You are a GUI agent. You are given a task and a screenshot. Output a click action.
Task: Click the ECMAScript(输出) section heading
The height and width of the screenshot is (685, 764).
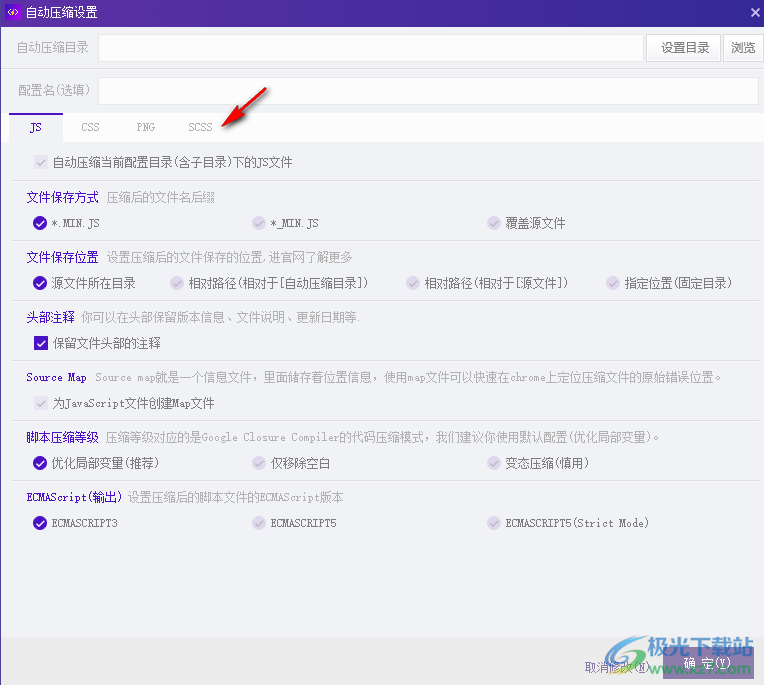(x=74, y=497)
